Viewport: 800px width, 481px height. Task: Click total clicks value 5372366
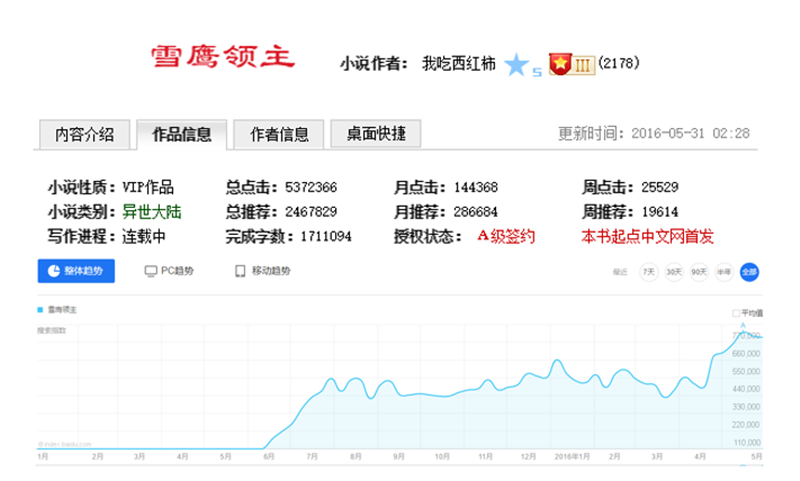(x=311, y=187)
